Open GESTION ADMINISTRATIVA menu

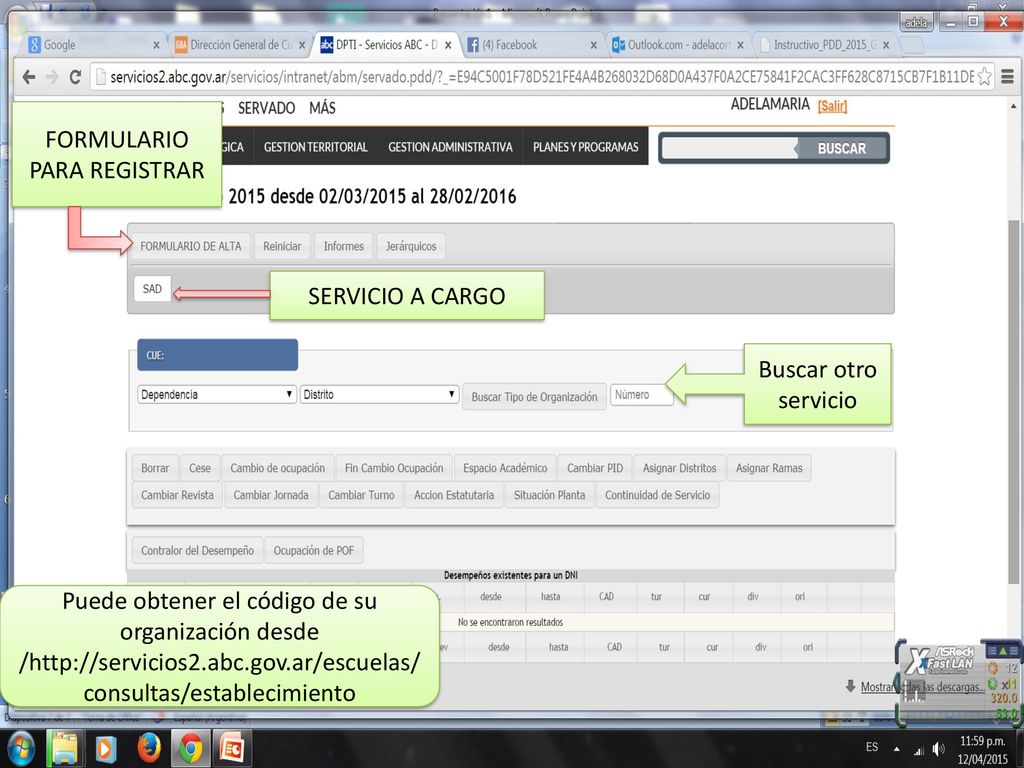(x=450, y=147)
